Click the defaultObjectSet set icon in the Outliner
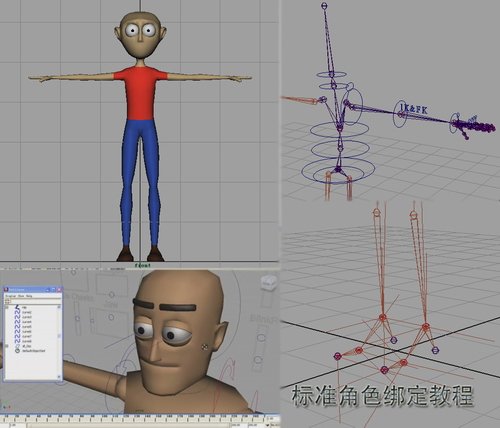This screenshot has width=500, height=428. pos(17,351)
